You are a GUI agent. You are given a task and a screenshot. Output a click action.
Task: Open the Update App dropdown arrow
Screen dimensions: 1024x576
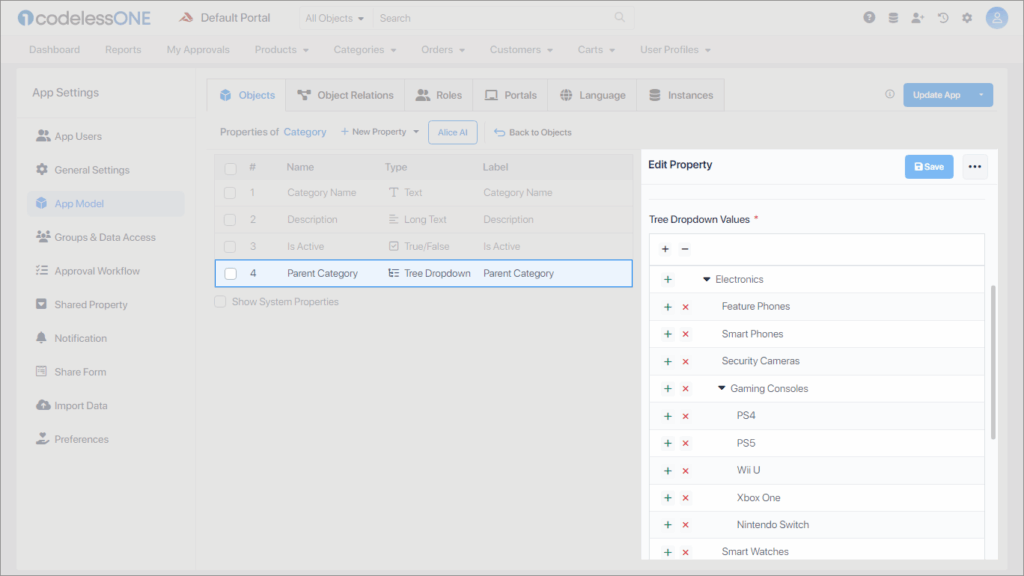pos(981,95)
